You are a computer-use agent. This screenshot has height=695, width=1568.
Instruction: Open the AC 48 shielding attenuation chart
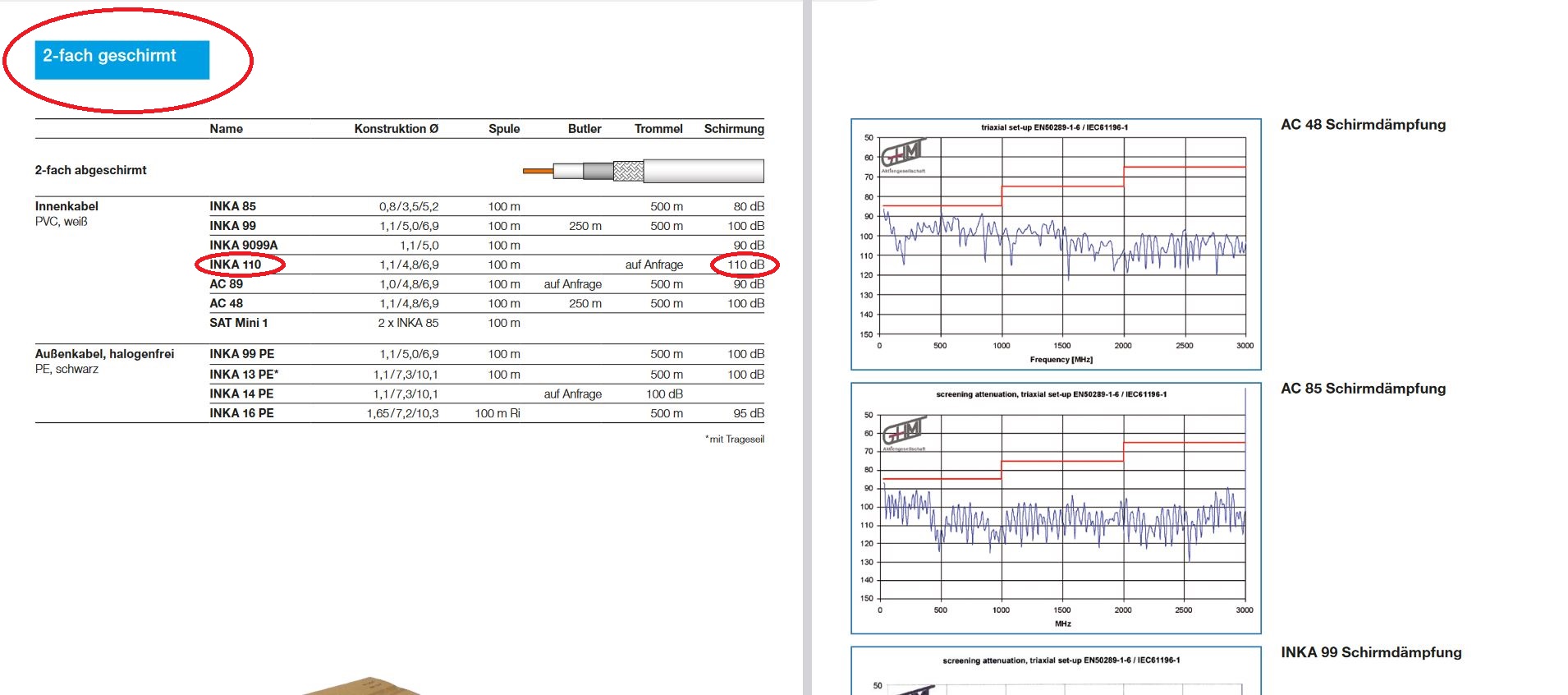(x=1056, y=244)
